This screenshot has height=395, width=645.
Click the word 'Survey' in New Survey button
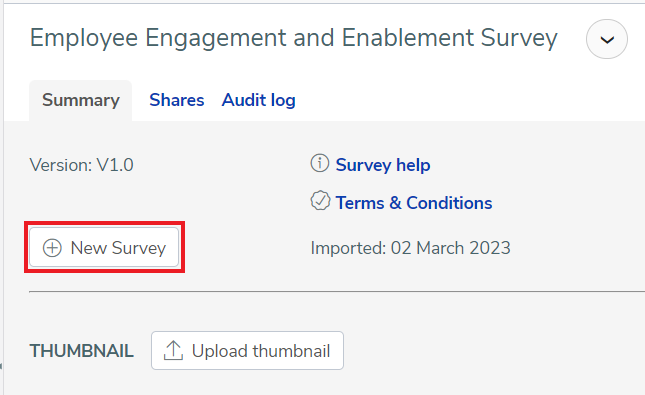coord(139,249)
